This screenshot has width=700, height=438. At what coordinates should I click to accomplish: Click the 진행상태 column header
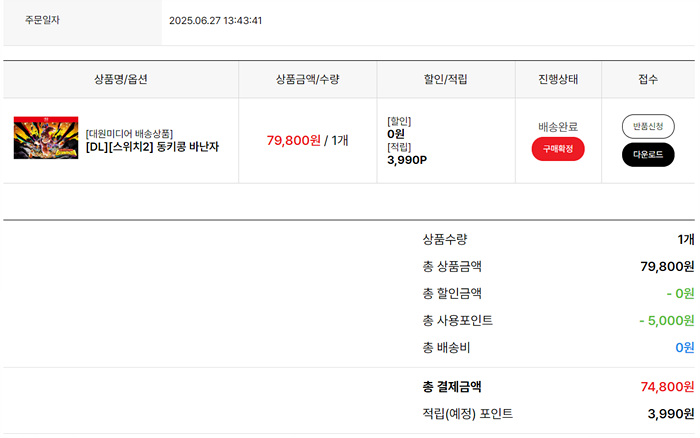[x=558, y=79]
